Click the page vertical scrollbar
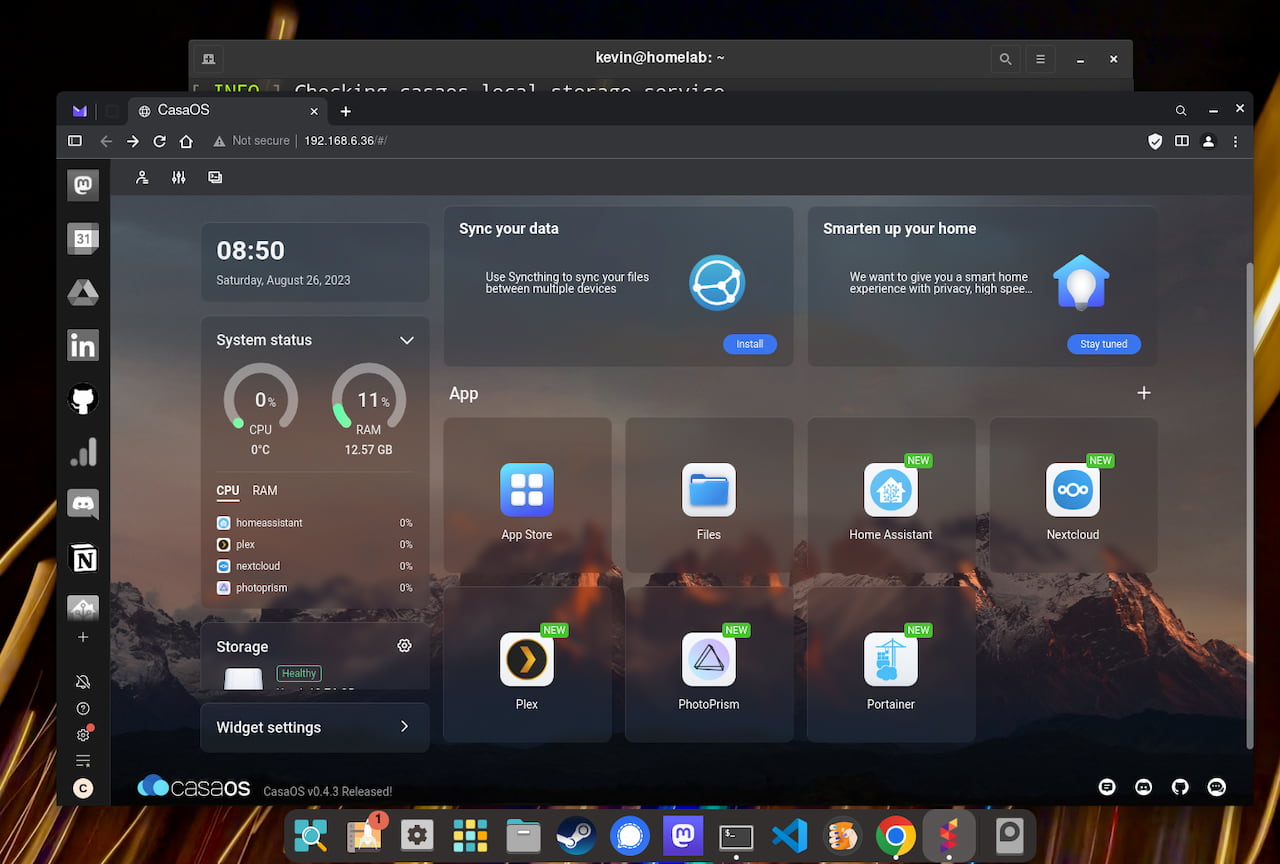This screenshot has width=1280, height=864. pos(1249,505)
